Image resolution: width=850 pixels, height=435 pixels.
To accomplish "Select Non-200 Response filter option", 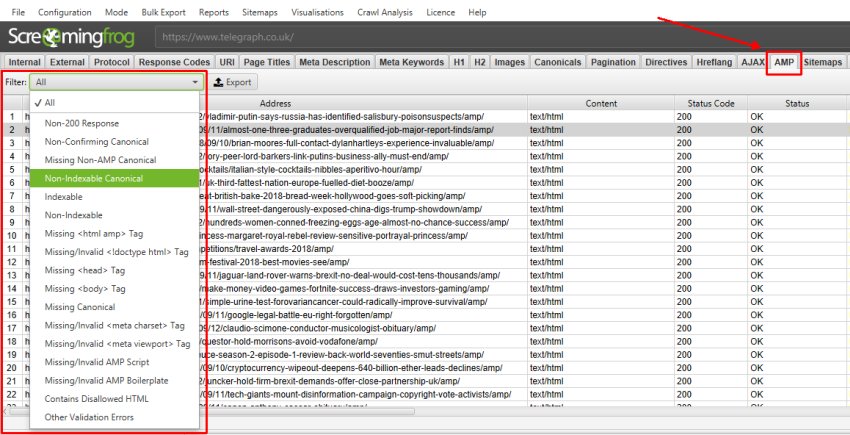I will (x=114, y=123).
